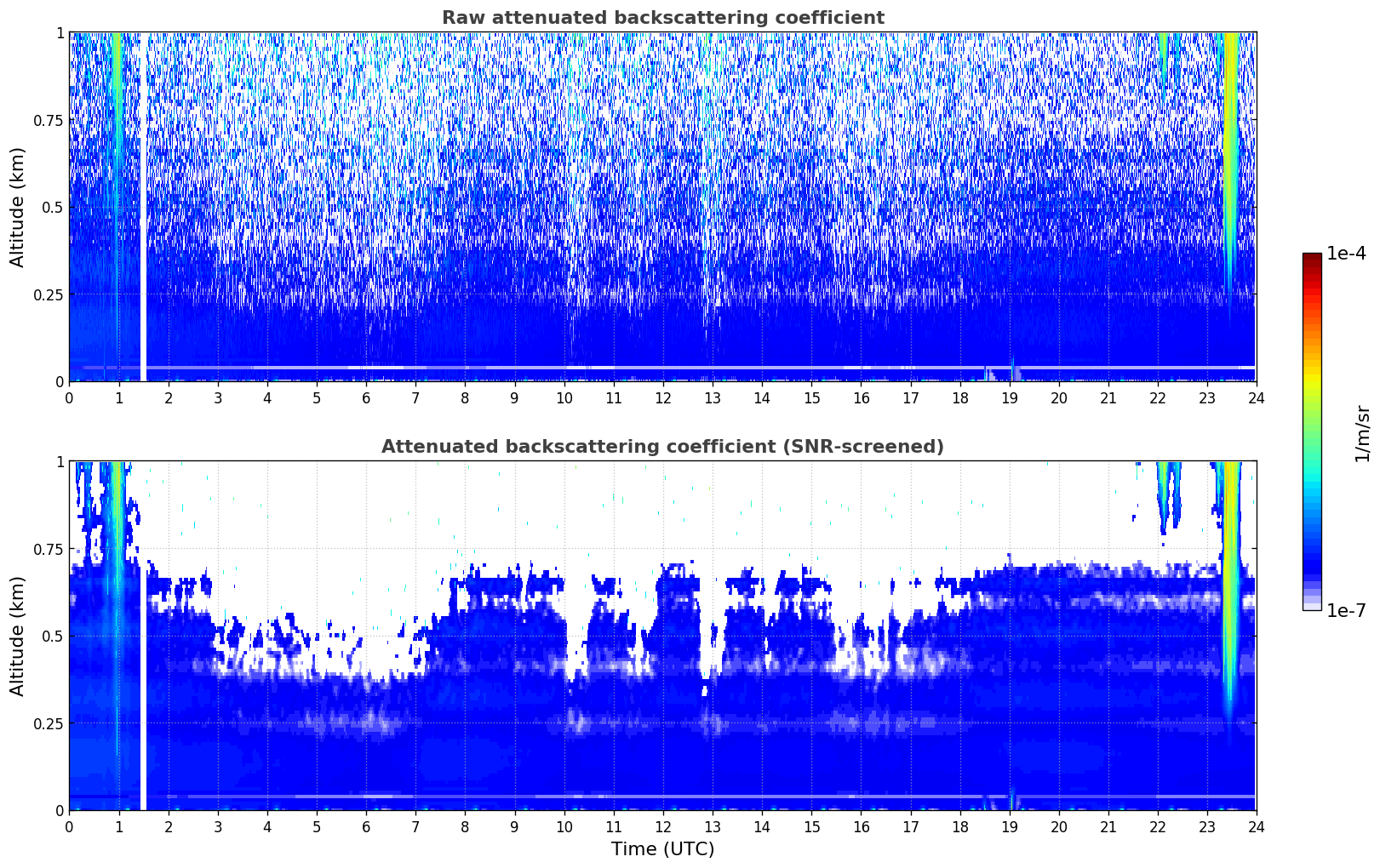Click hour 24 tick under the SNR-screened plot

(x=1257, y=826)
